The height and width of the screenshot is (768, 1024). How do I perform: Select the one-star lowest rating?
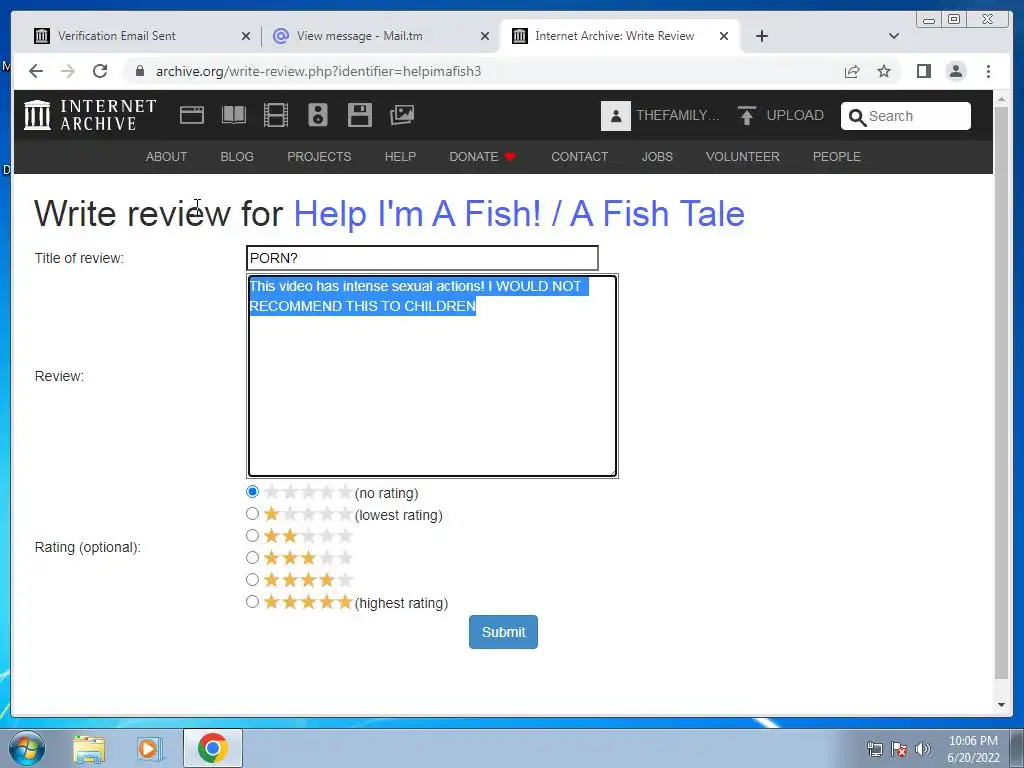pos(252,514)
